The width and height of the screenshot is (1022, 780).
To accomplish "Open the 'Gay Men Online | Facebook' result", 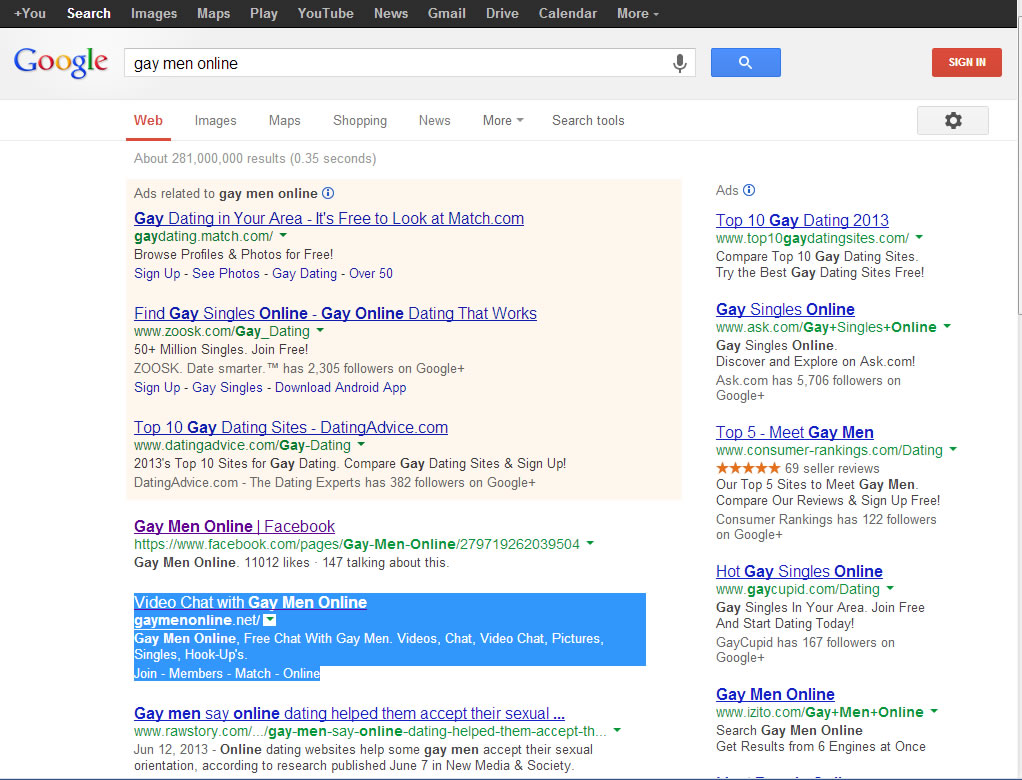I will tap(234, 526).
